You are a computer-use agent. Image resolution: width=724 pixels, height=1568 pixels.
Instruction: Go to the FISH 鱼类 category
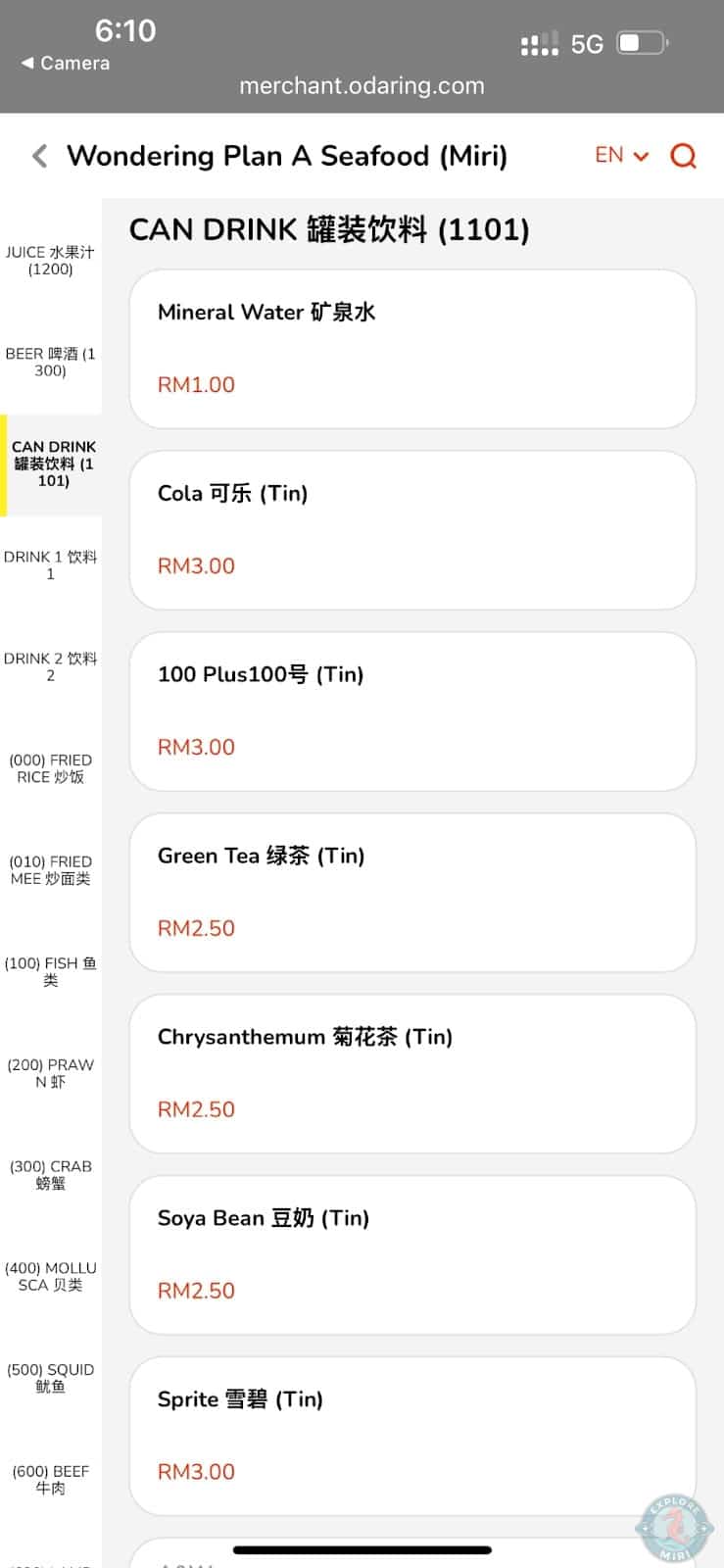[x=50, y=971]
